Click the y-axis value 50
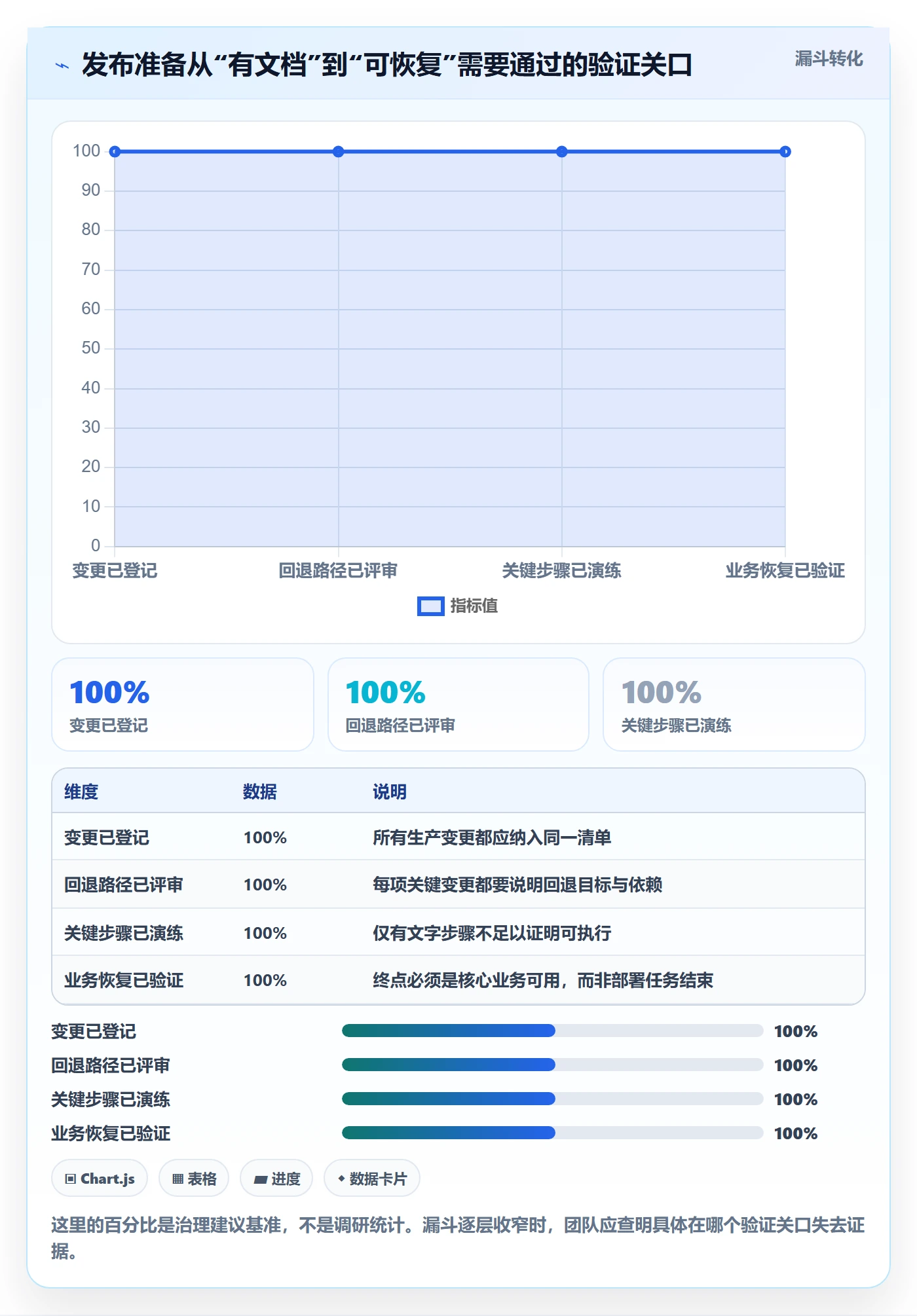This screenshot has width=917, height=1316. pyautogui.click(x=91, y=348)
